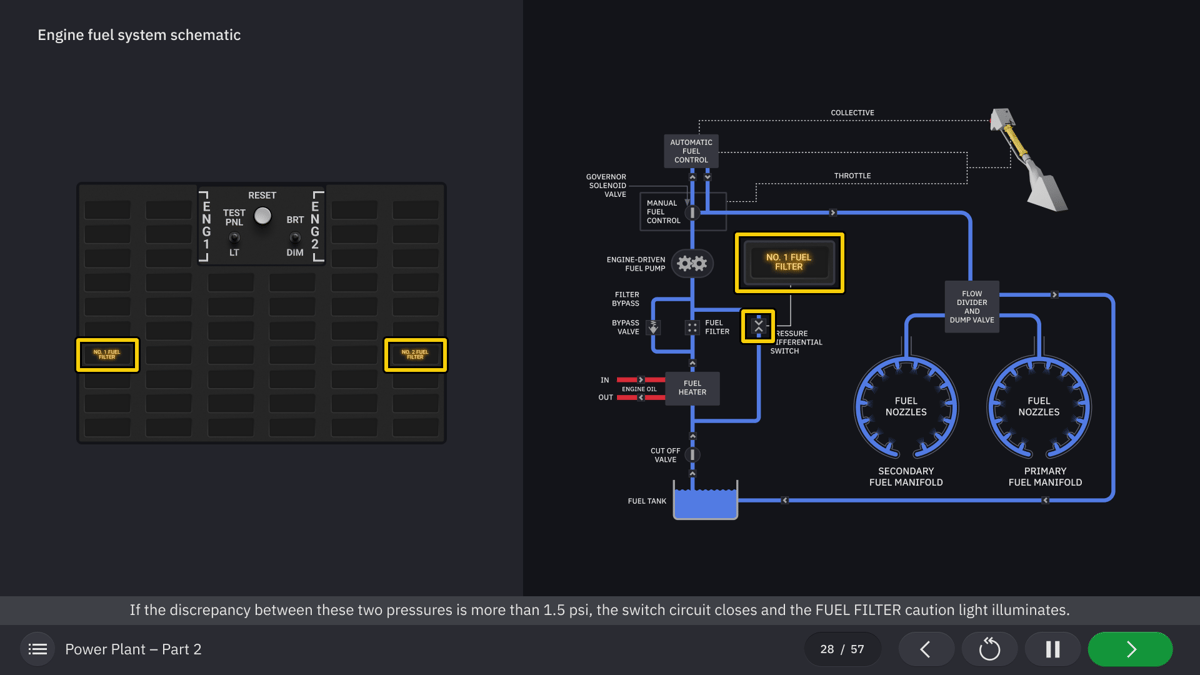Viewport: 1200px width, 675px height.
Task: Click the NO. 2 FUEL FILTER panel light
Action: click(415, 355)
